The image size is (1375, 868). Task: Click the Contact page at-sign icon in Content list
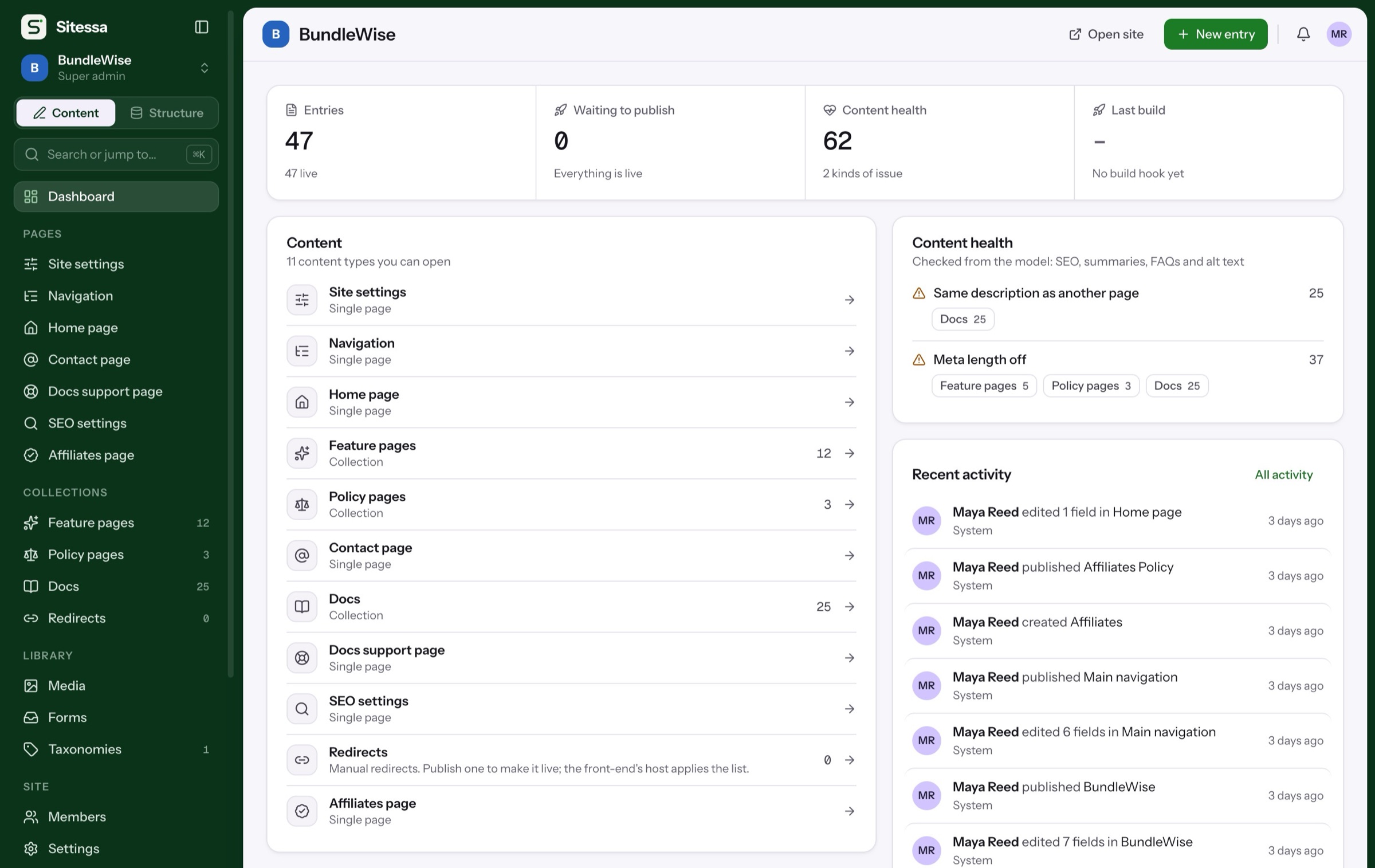302,555
